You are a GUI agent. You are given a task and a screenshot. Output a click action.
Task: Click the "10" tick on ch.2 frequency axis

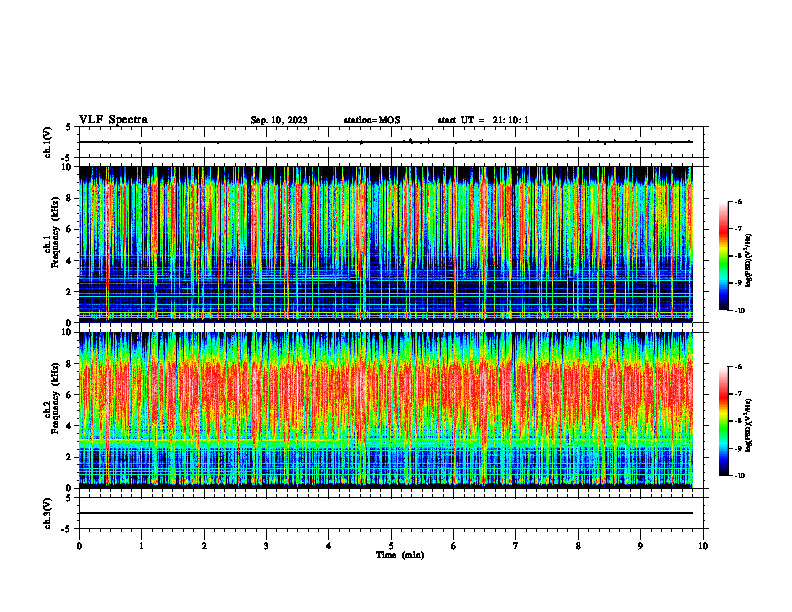point(69,332)
